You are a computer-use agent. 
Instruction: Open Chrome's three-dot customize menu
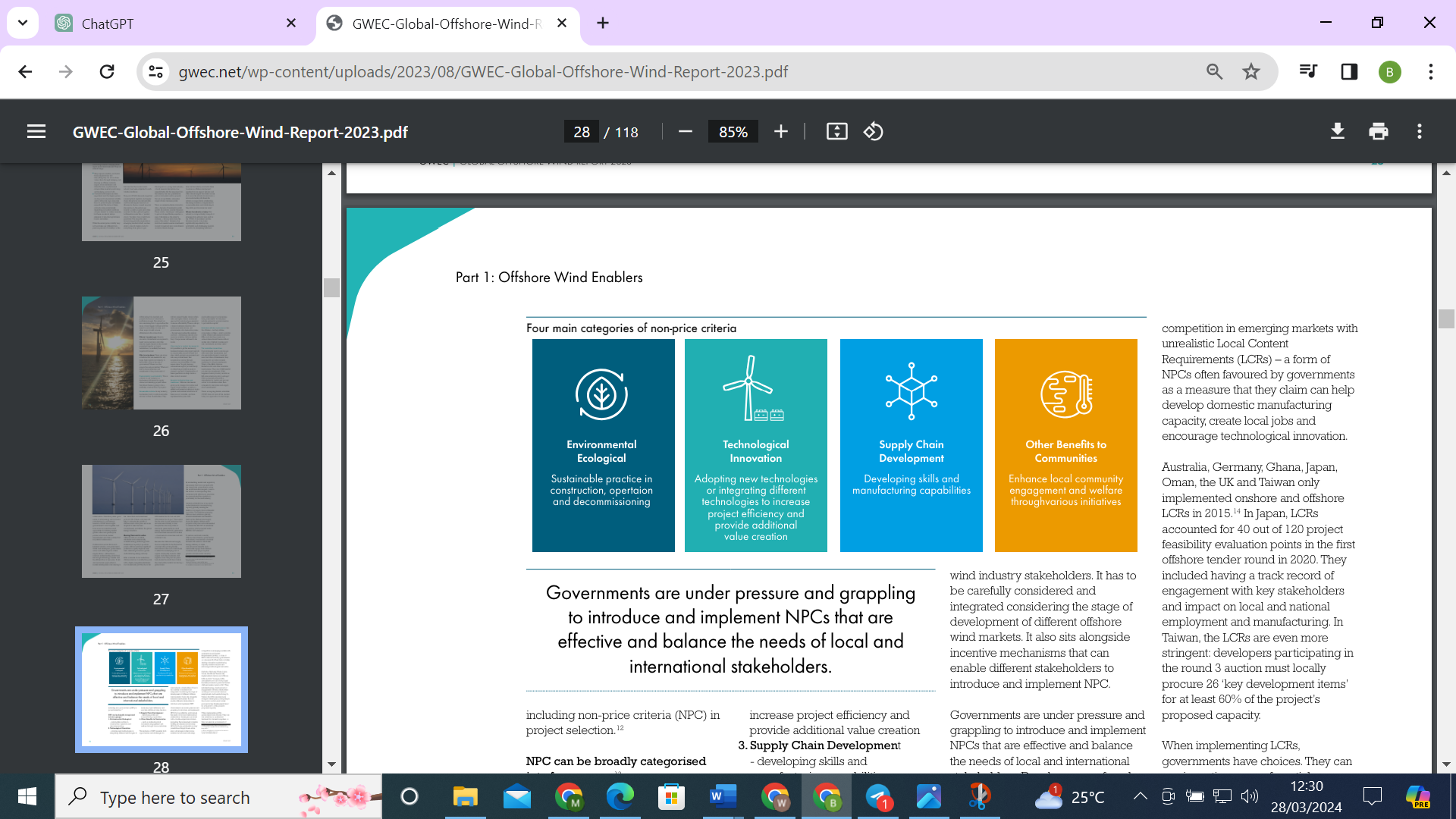click(x=1431, y=72)
